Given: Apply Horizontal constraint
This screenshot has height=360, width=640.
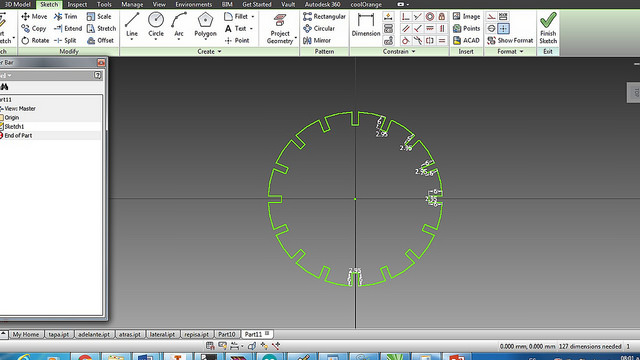Looking at the screenshot, I should tap(430, 29).
